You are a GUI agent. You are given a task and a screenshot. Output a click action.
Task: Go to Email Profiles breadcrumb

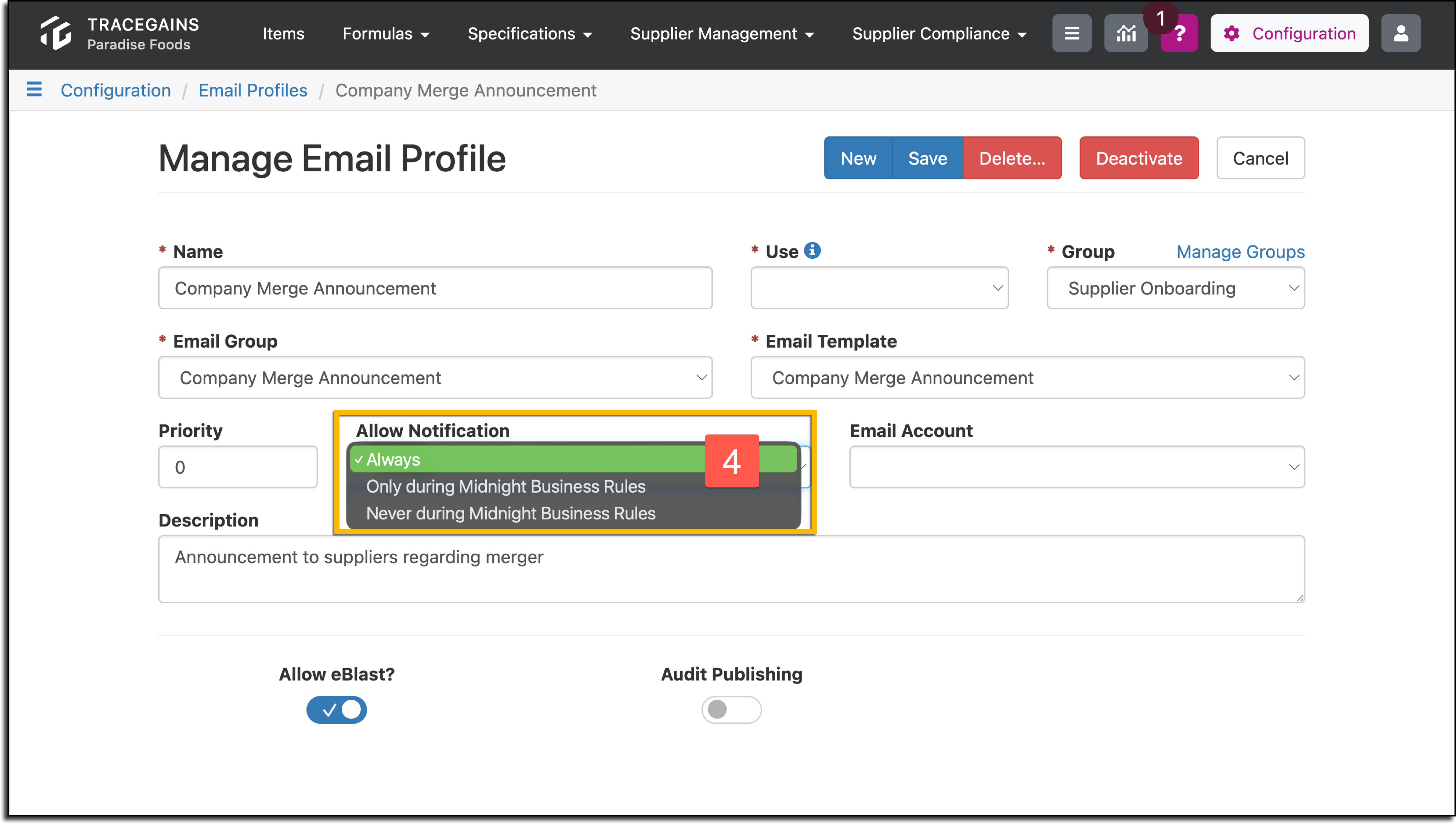253,90
